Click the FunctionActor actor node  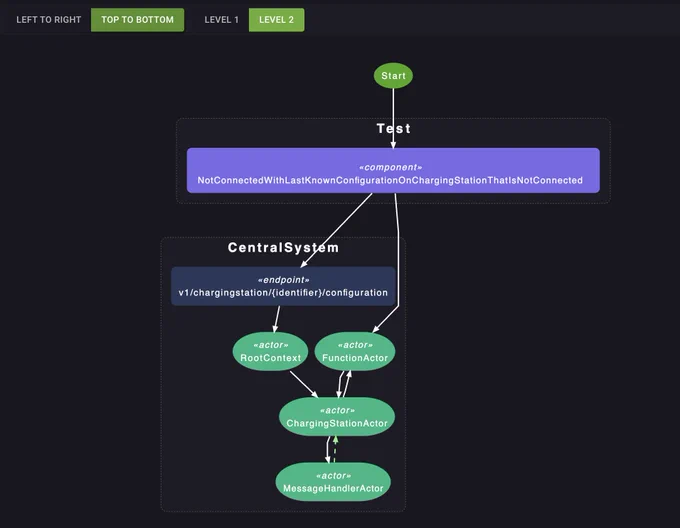coord(355,352)
